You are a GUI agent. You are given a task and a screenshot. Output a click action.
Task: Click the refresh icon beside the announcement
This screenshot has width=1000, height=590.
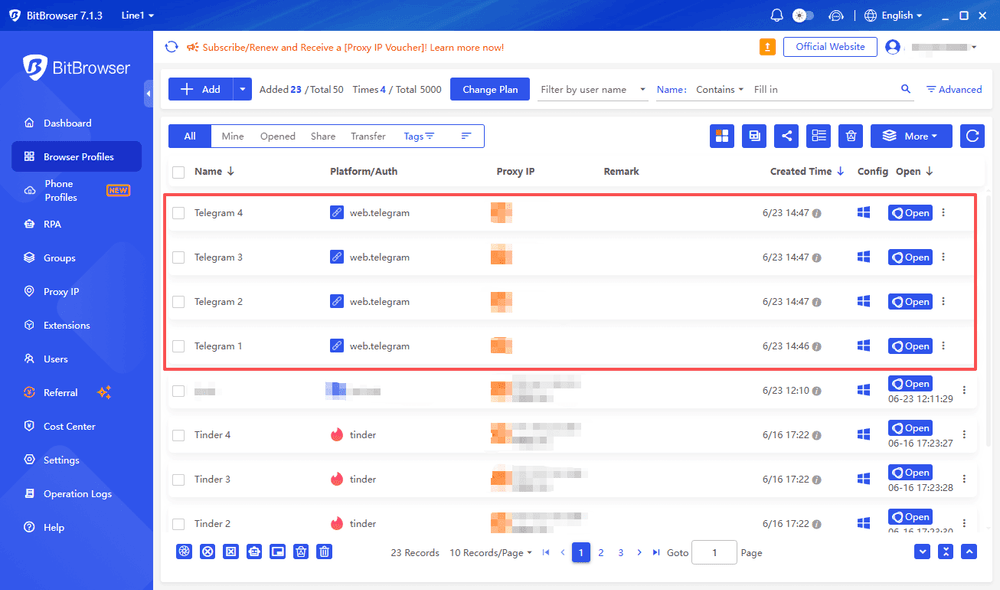pos(171,47)
